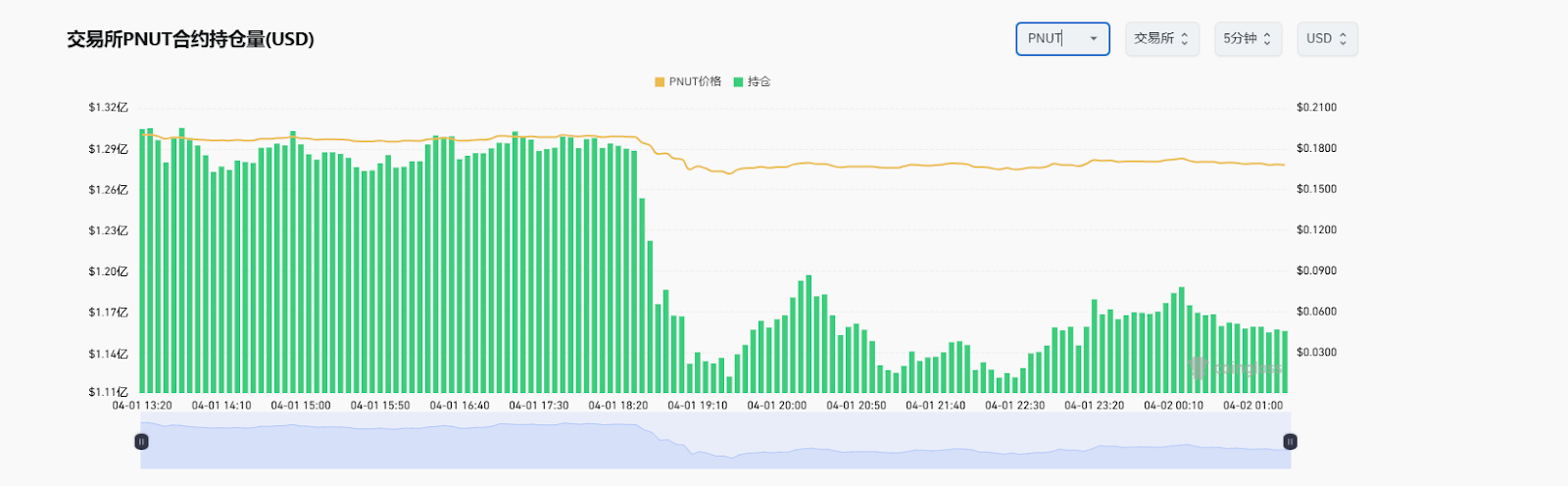The image size is (1568, 486).
Task: Expand the USD currency dropdown
Action: pyautogui.click(x=1327, y=39)
